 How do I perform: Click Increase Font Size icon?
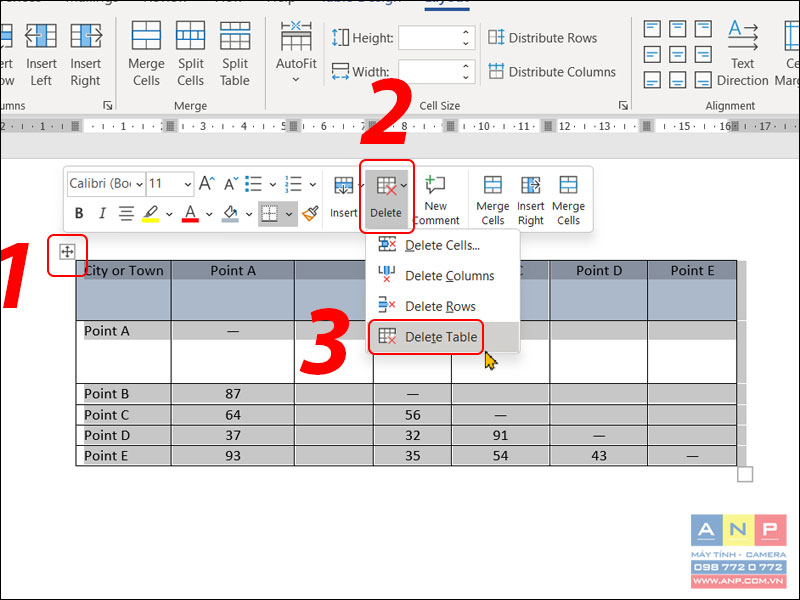pos(207,183)
